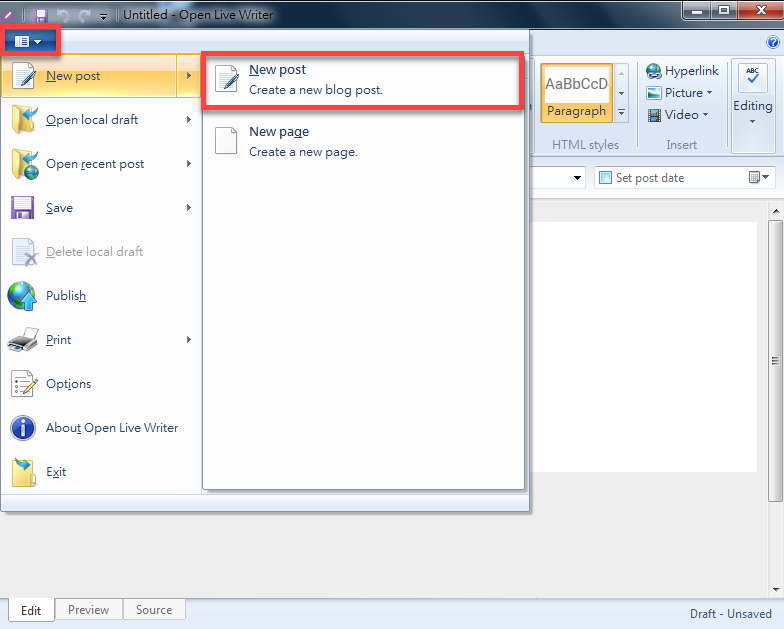Insert a Hyperlink
The height and width of the screenshot is (629, 784).
click(x=682, y=71)
